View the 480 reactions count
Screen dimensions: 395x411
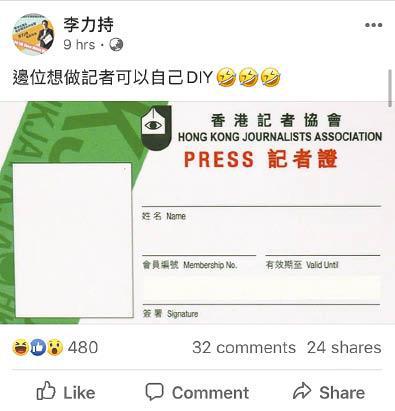pos(83,347)
